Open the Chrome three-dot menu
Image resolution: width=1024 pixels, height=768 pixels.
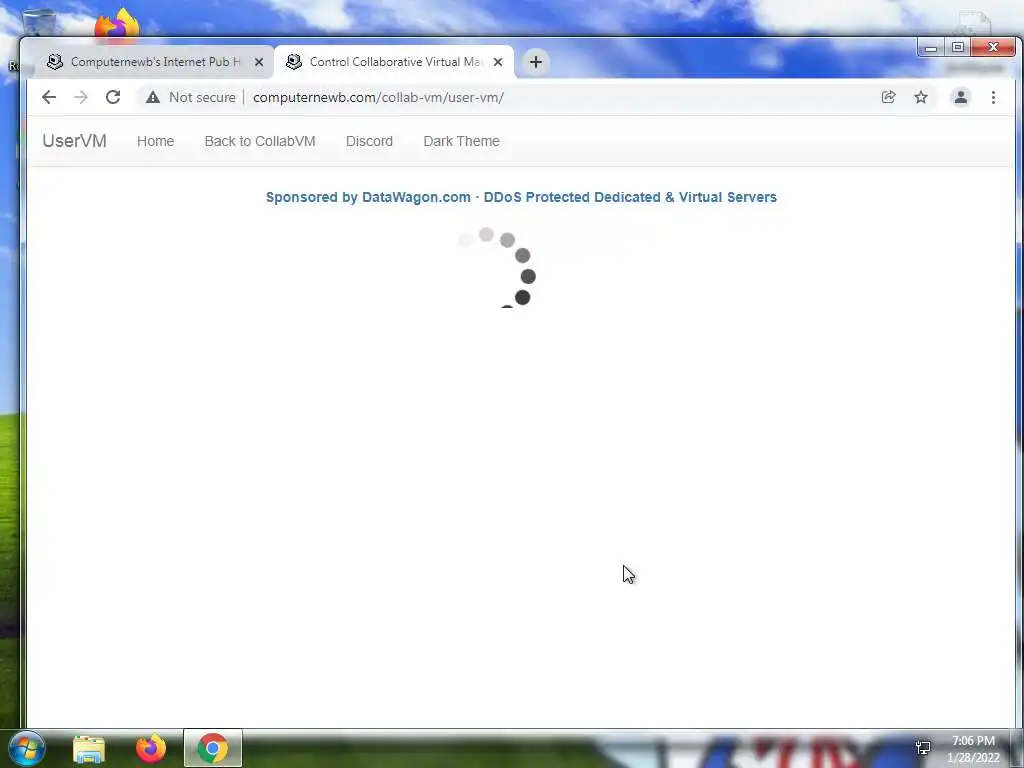[993, 97]
